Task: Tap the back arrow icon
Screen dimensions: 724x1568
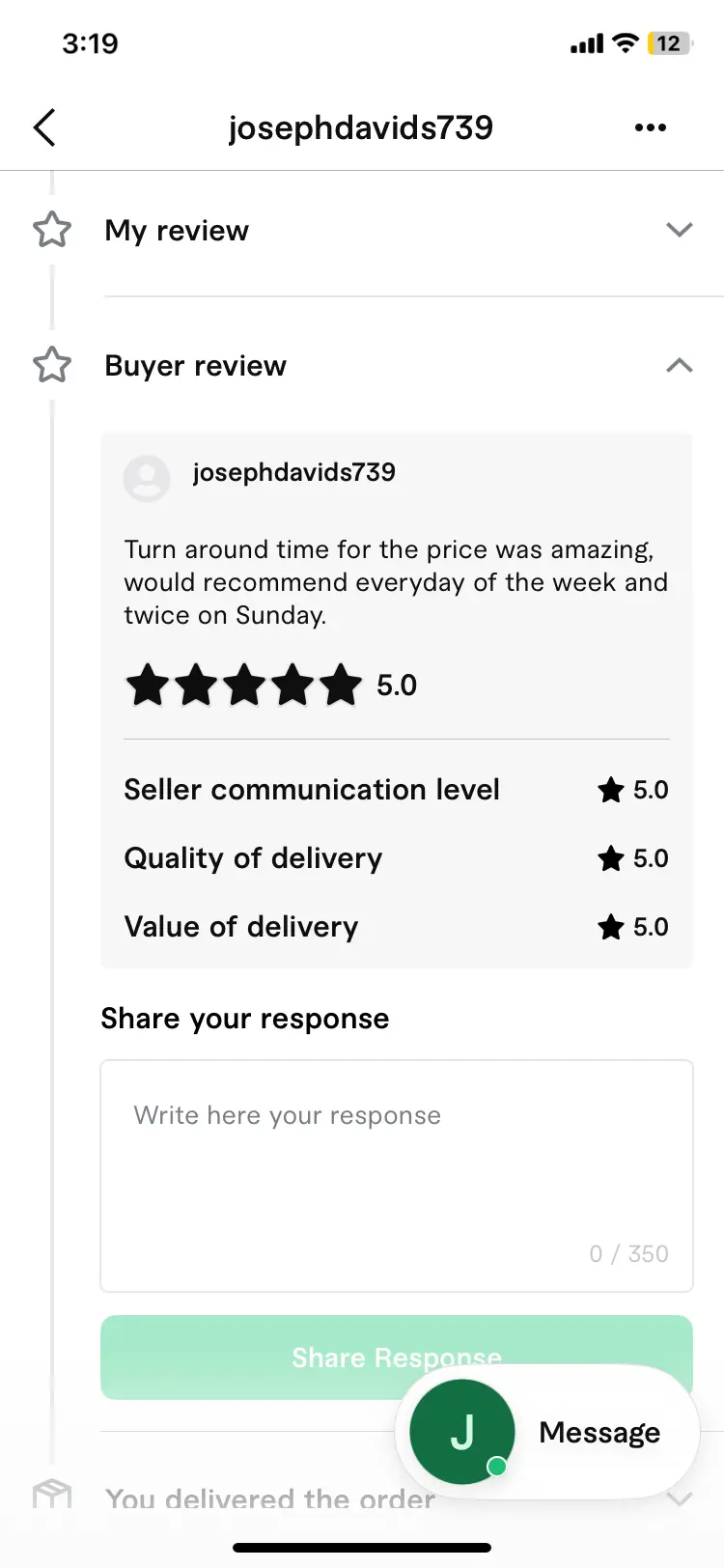Action: tap(44, 127)
